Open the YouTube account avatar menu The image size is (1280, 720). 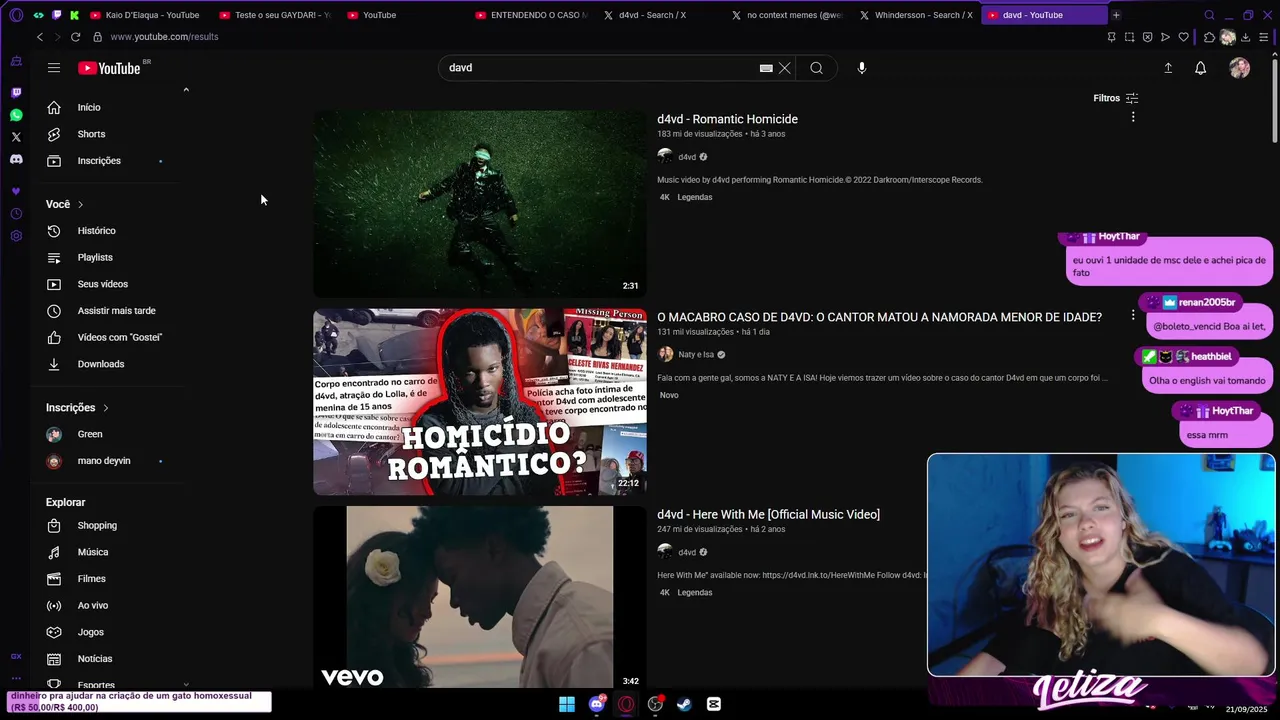(x=1240, y=68)
